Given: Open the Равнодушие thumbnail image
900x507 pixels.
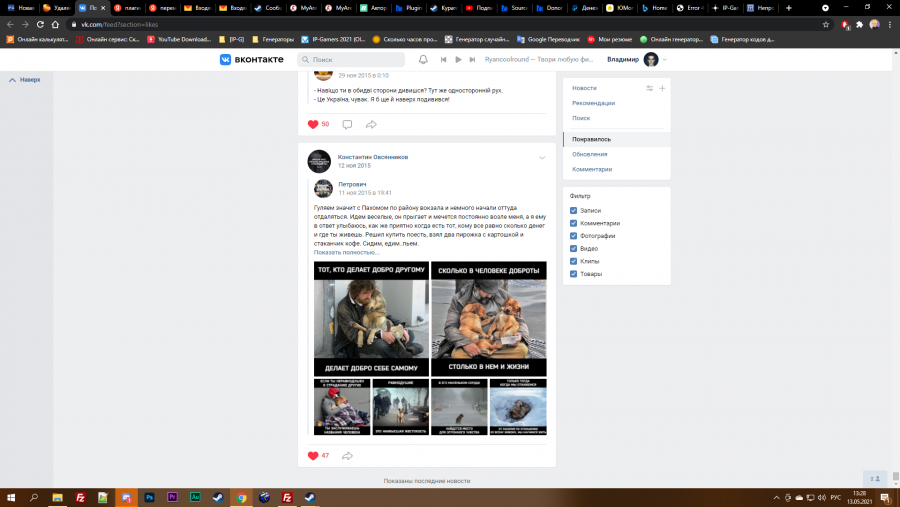Looking at the screenshot, I should (x=401, y=407).
